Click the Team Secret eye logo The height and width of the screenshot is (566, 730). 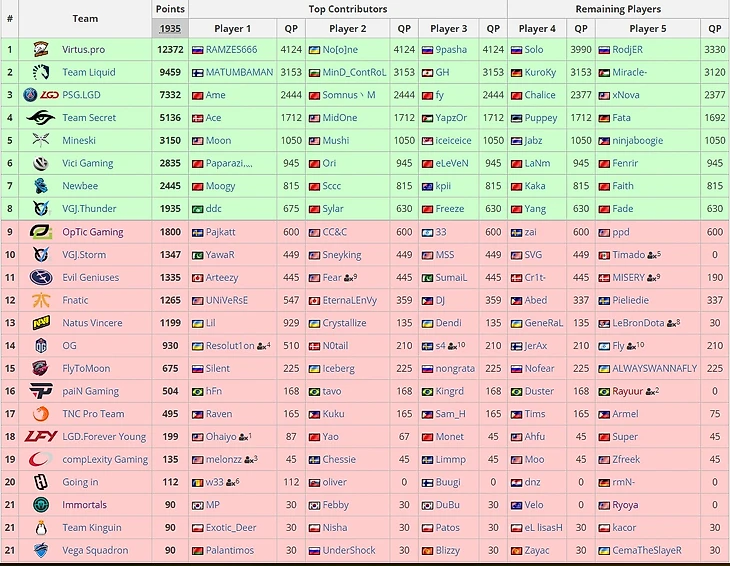41,118
